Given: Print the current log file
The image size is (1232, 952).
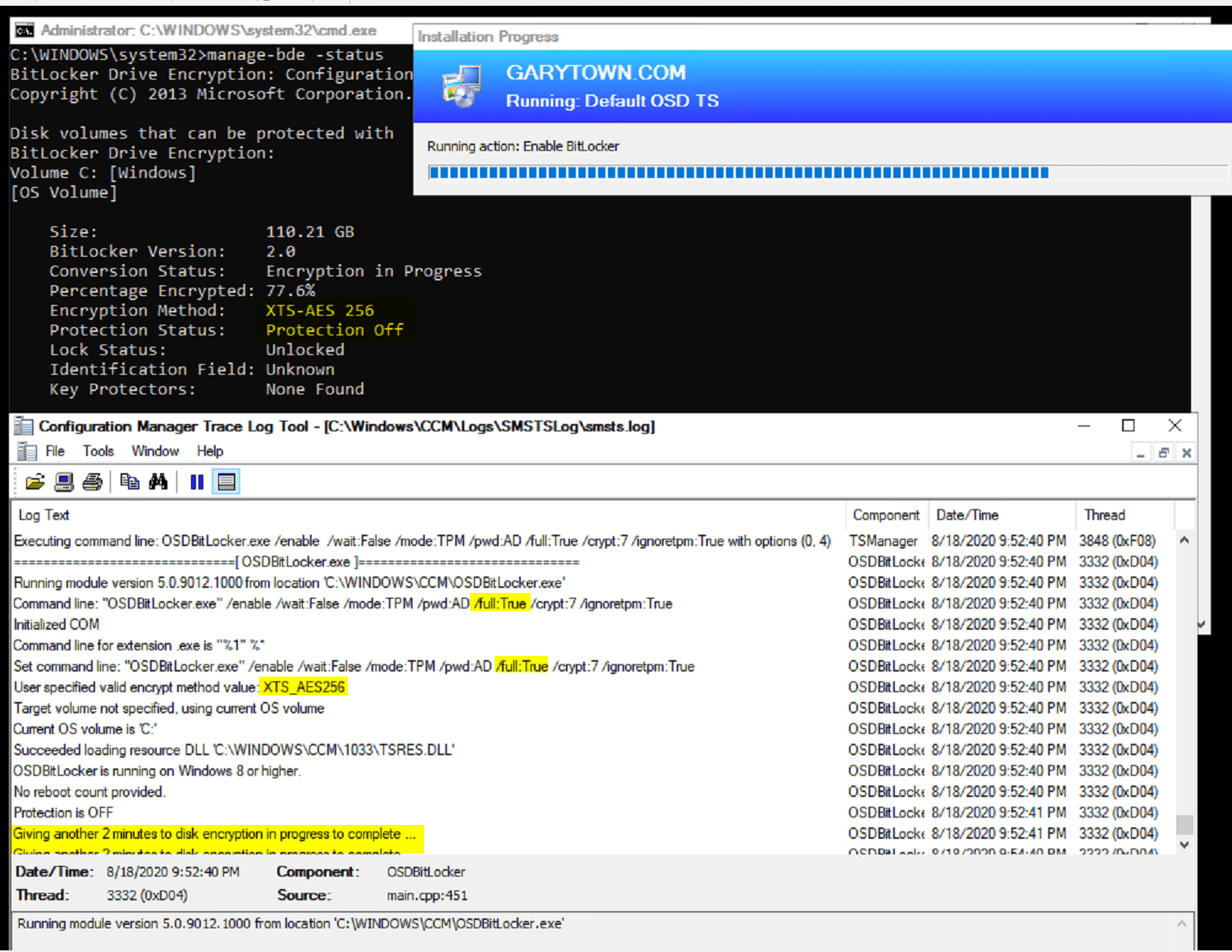Looking at the screenshot, I should (92, 481).
